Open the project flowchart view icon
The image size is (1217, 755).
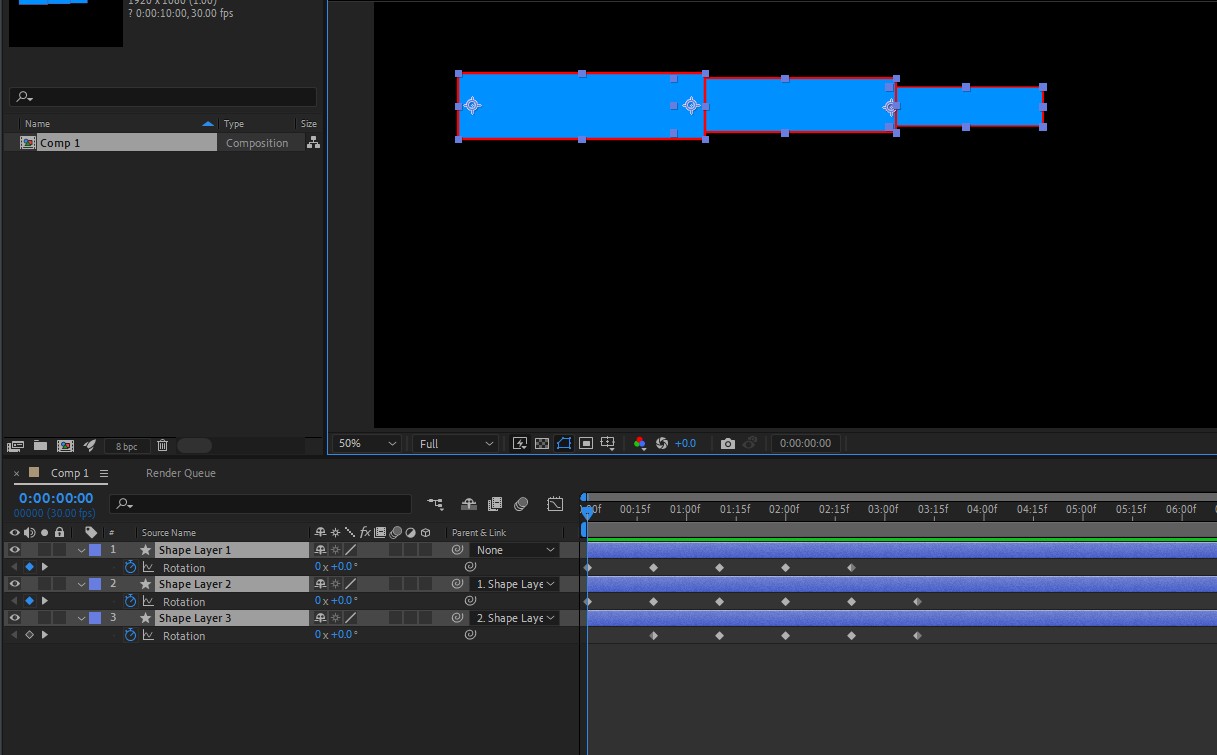(x=313, y=143)
